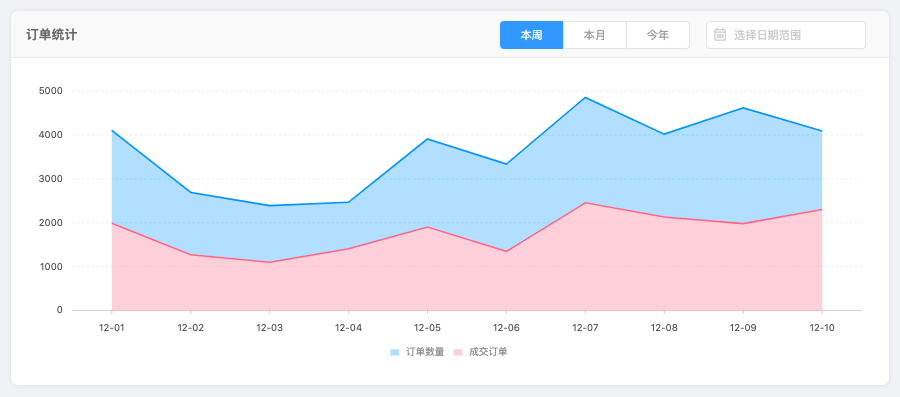900x397 pixels.
Task: Switch to the 今年 tab
Action: [x=658, y=35]
